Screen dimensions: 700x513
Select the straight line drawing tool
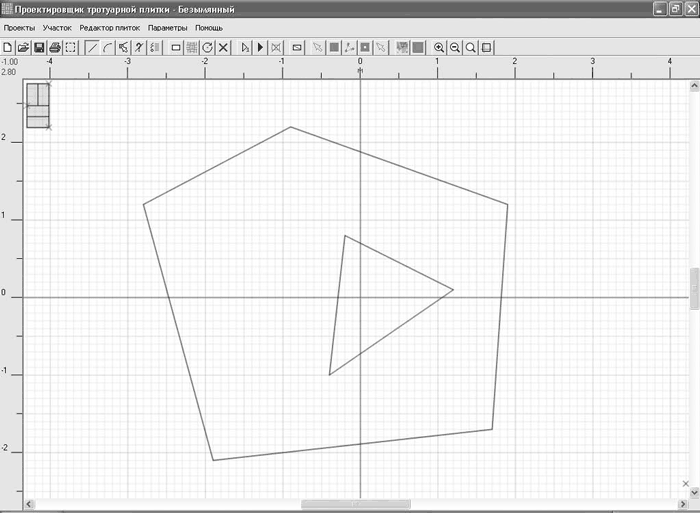coord(92,47)
